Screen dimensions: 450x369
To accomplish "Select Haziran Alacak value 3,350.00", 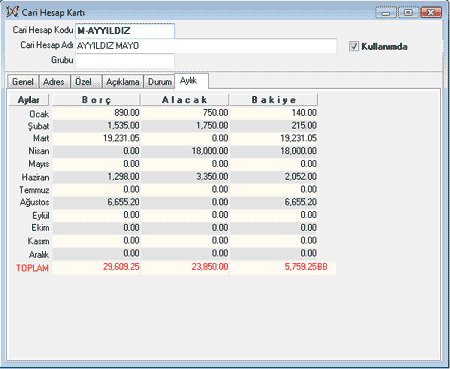I will [x=212, y=177].
